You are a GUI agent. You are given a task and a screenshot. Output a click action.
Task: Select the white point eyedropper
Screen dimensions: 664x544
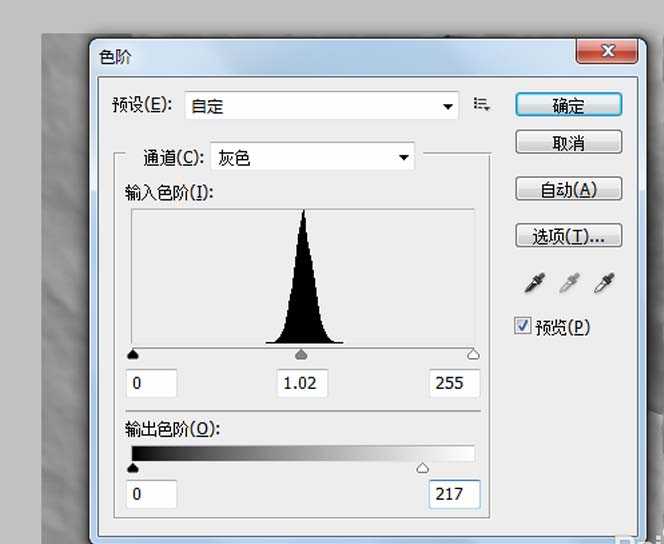(x=603, y=285)
